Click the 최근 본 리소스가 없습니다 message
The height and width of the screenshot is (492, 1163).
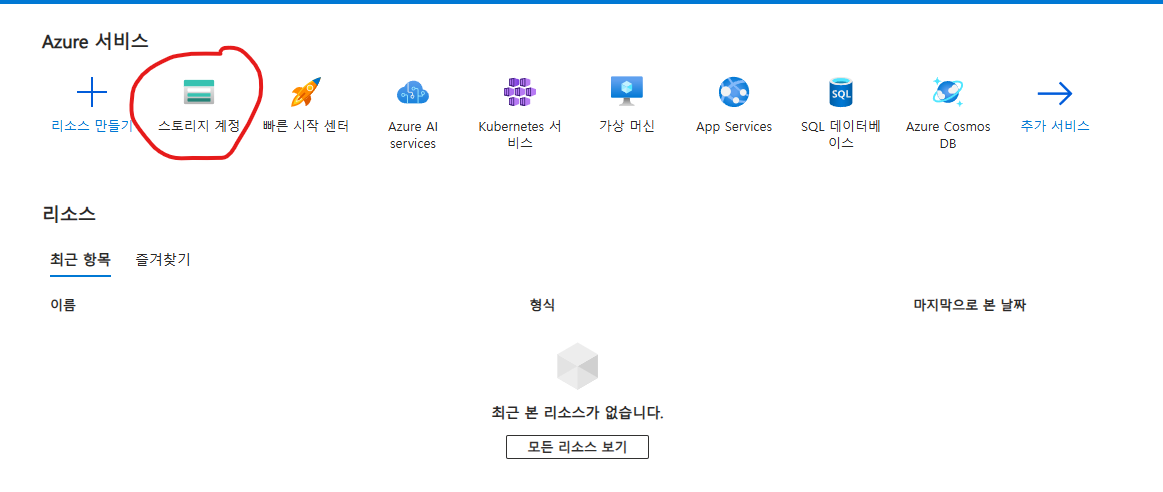(x=577, y=413)
